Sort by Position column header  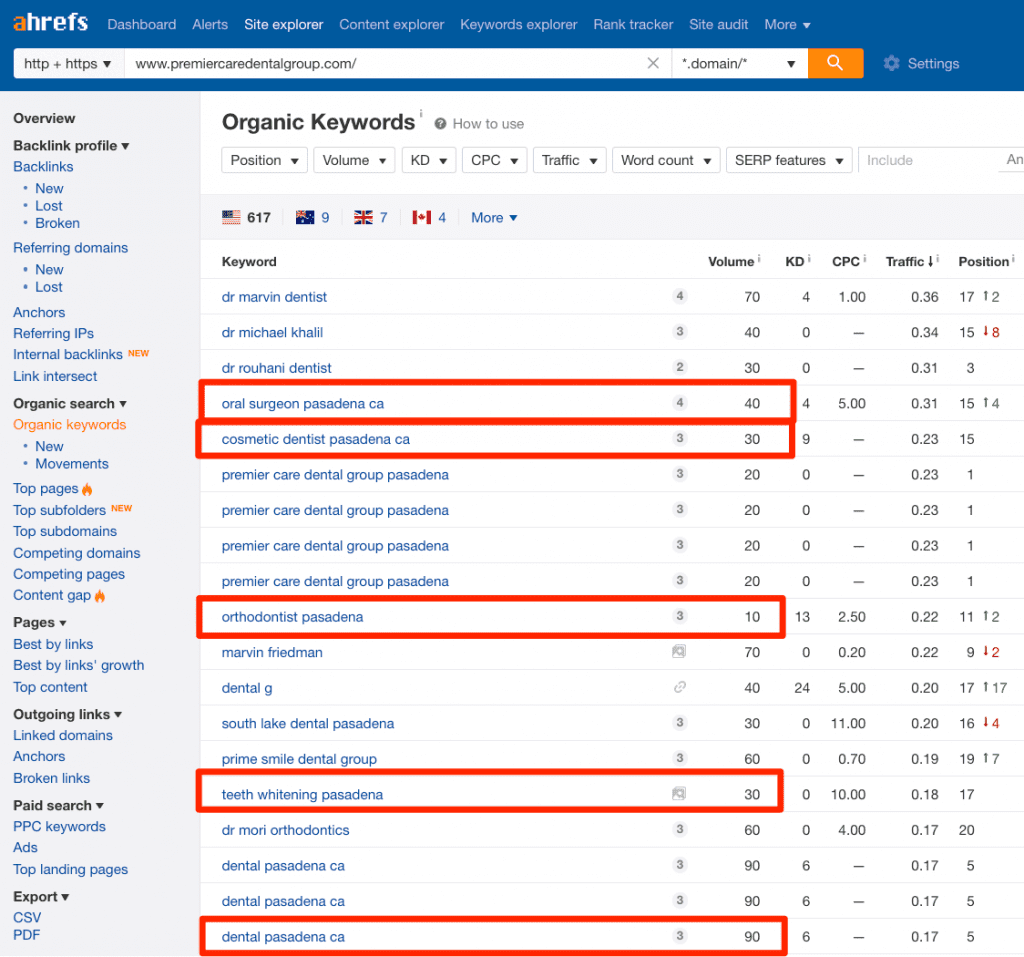tap(984, 261)
